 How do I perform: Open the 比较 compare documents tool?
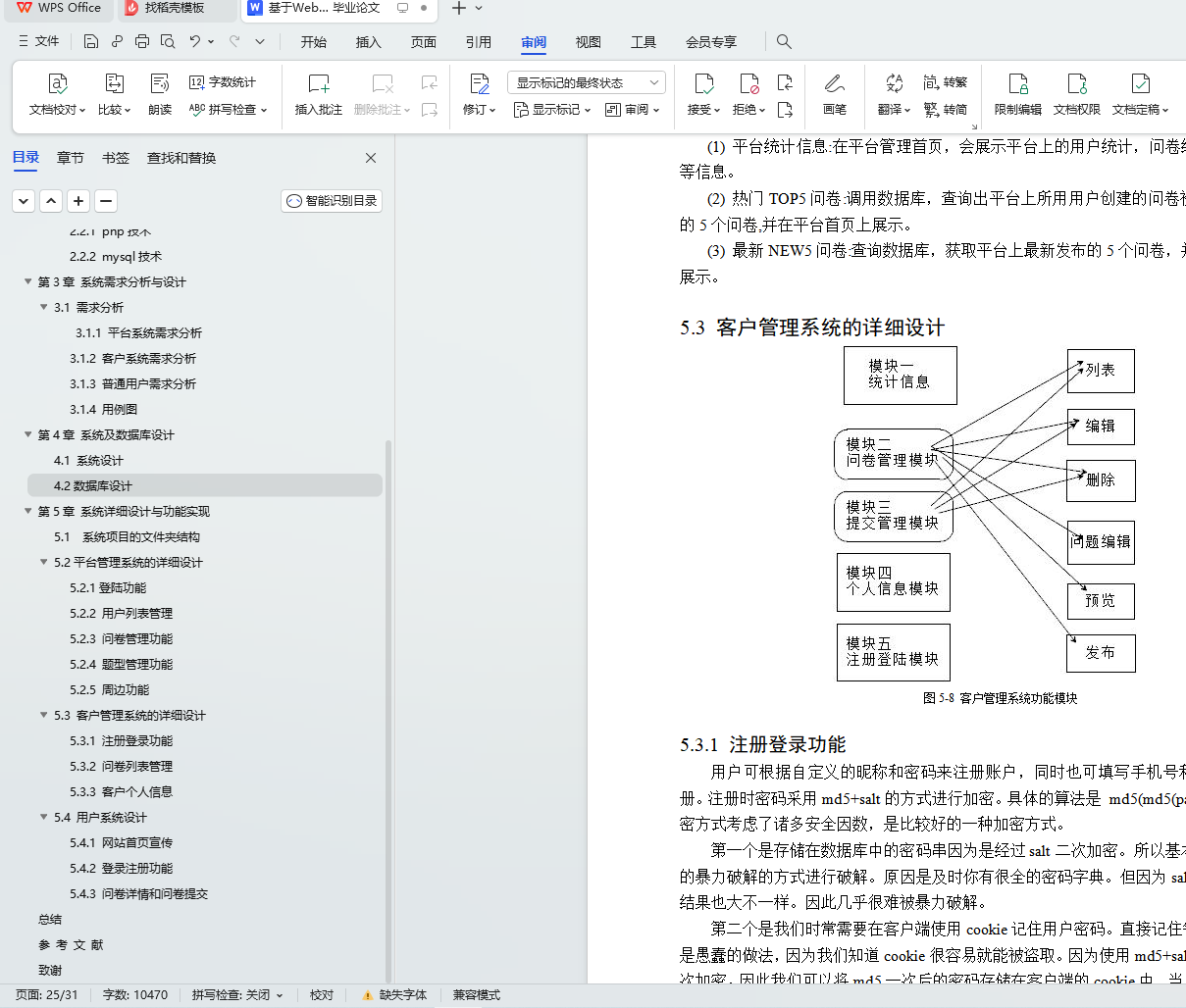point(114,95)
